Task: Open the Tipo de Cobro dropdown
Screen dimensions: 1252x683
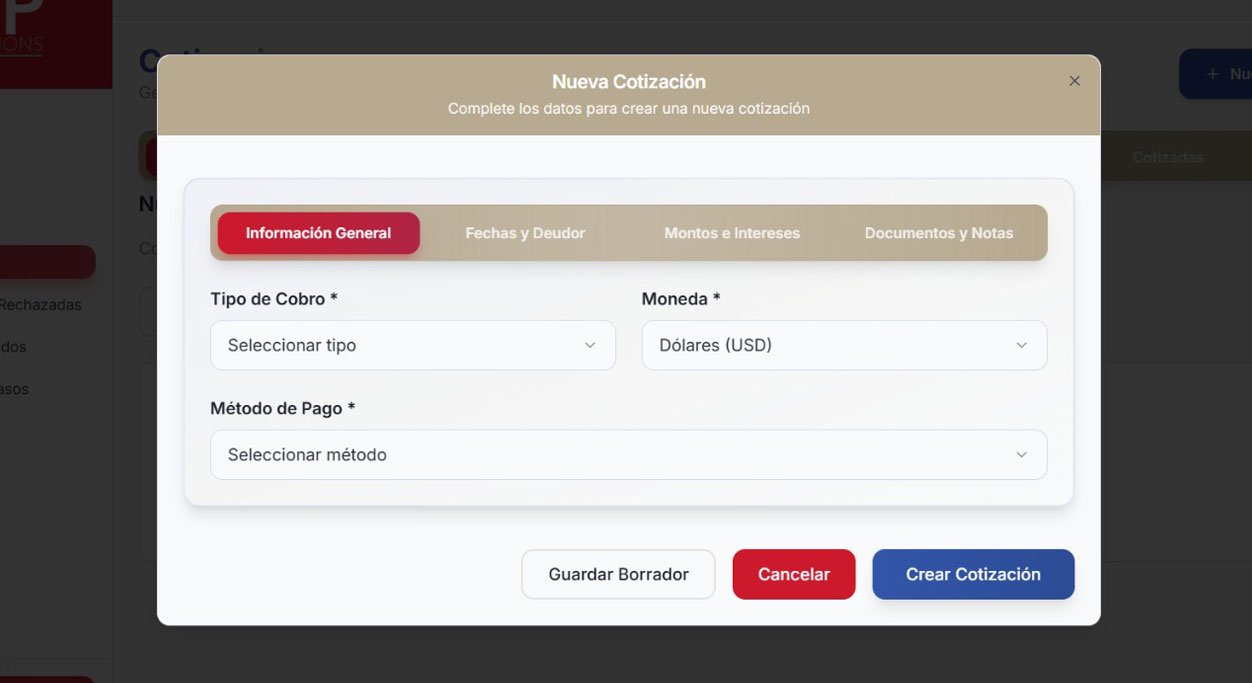Action: (412, 345)
